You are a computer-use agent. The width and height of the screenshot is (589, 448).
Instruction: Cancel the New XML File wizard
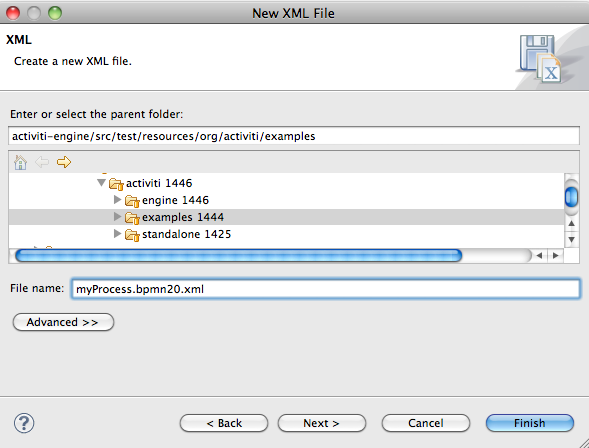426,423
